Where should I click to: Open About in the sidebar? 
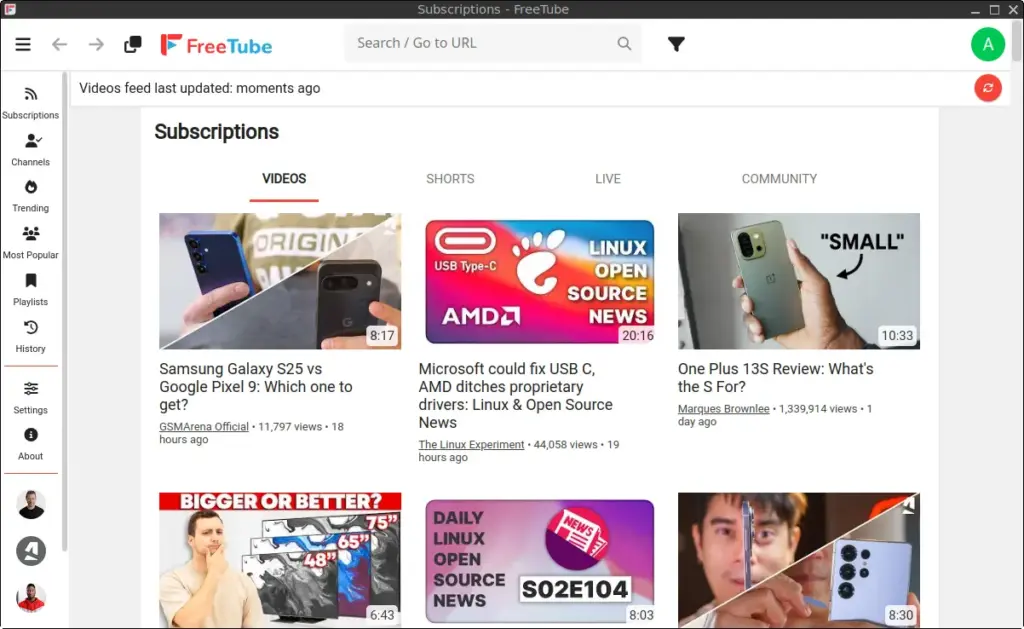point(31,445)
